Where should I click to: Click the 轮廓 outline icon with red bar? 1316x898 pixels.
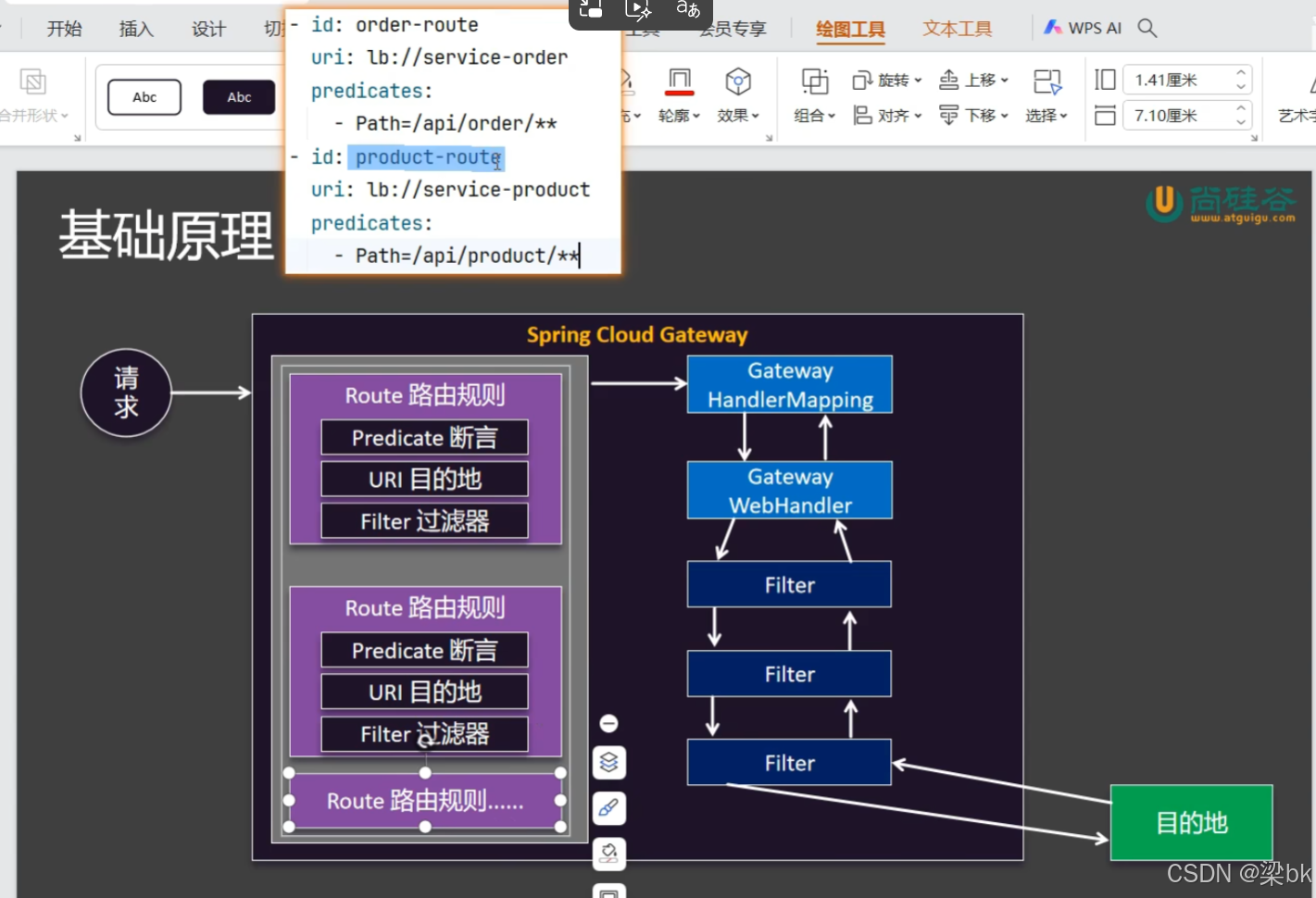(680, 81)
